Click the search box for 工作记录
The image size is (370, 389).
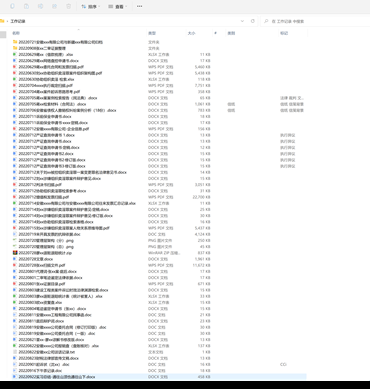click(x=315, y=21)
